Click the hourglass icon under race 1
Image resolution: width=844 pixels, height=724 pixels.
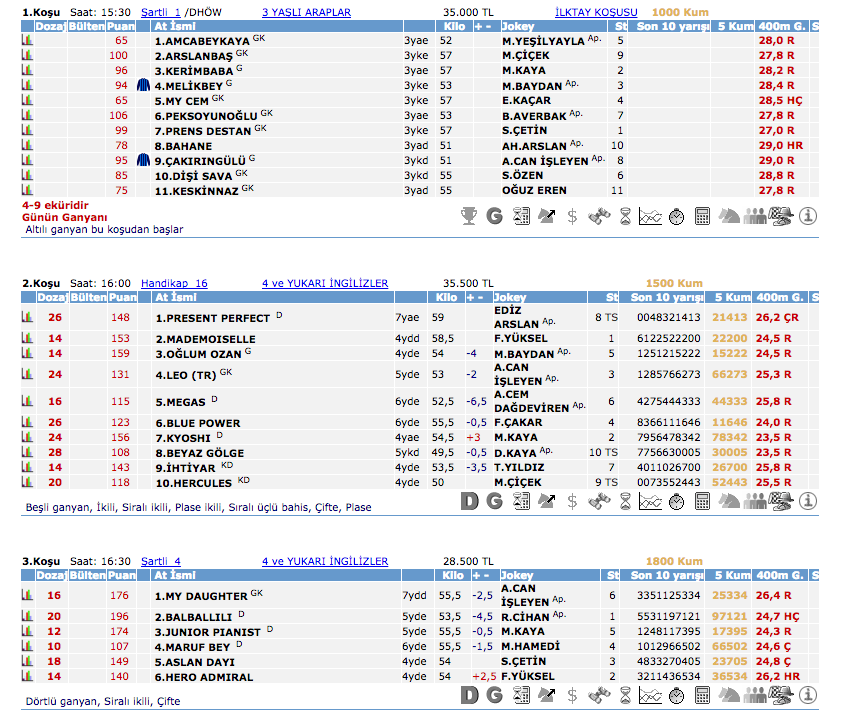[x=625, y=215]
